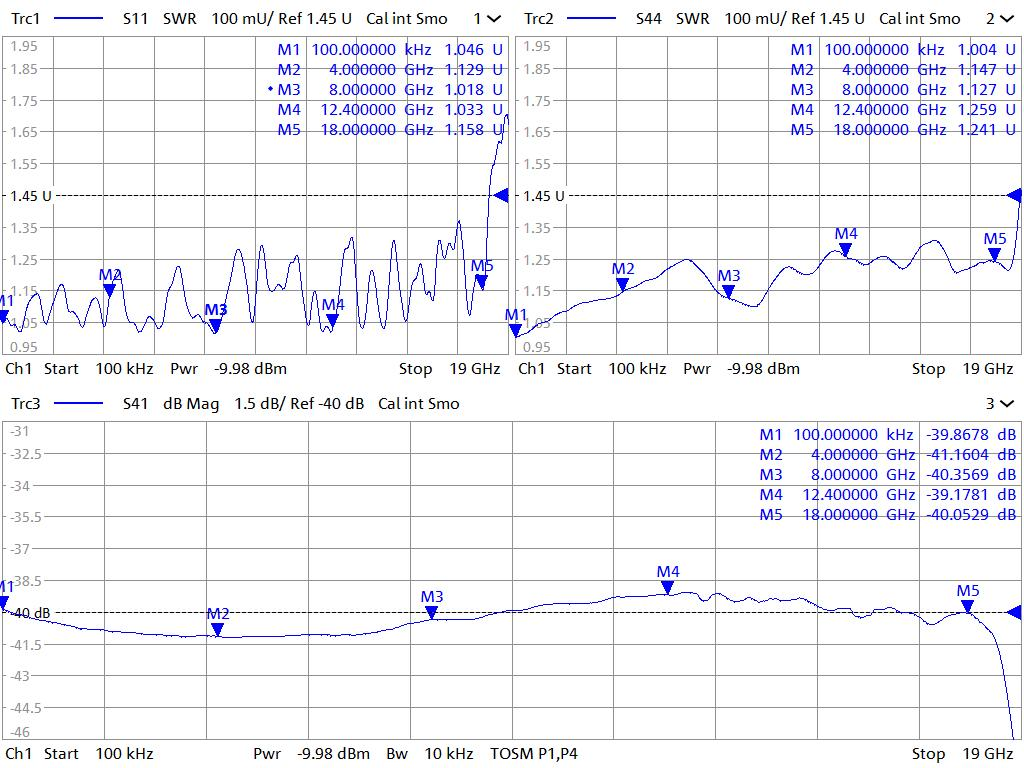Click marker M3 triangle on the S44 trace
Viewport: 1024px width, 768px height.
click(729, 292)
